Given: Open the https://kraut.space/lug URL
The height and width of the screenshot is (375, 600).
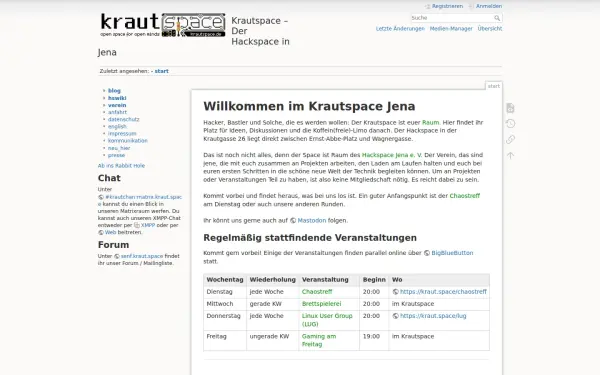Looking at the screenshot, I should [433, 316].
